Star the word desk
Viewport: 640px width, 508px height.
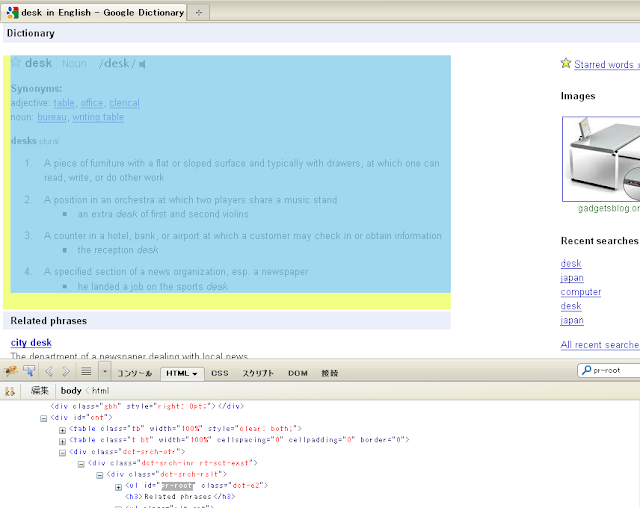(x=16, y=62)
